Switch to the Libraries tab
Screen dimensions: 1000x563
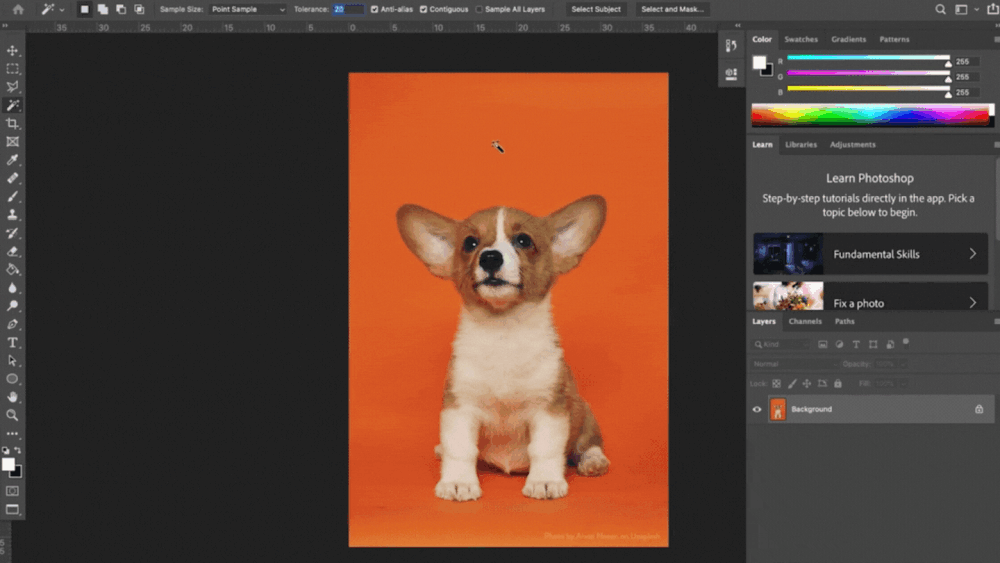click(x=801, y=145)
